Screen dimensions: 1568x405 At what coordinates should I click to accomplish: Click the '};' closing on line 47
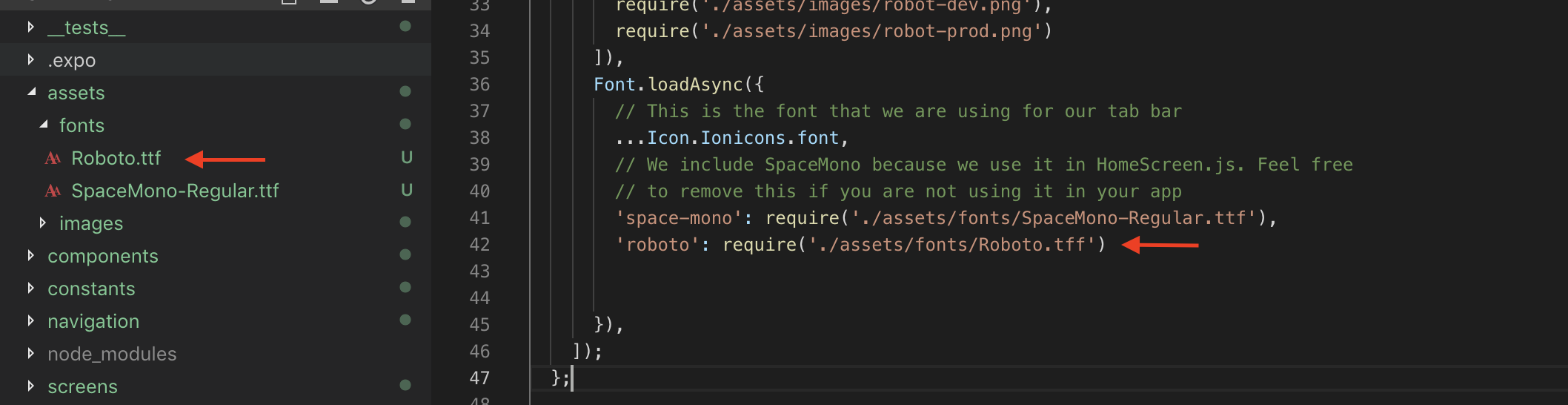pos(561,378)
